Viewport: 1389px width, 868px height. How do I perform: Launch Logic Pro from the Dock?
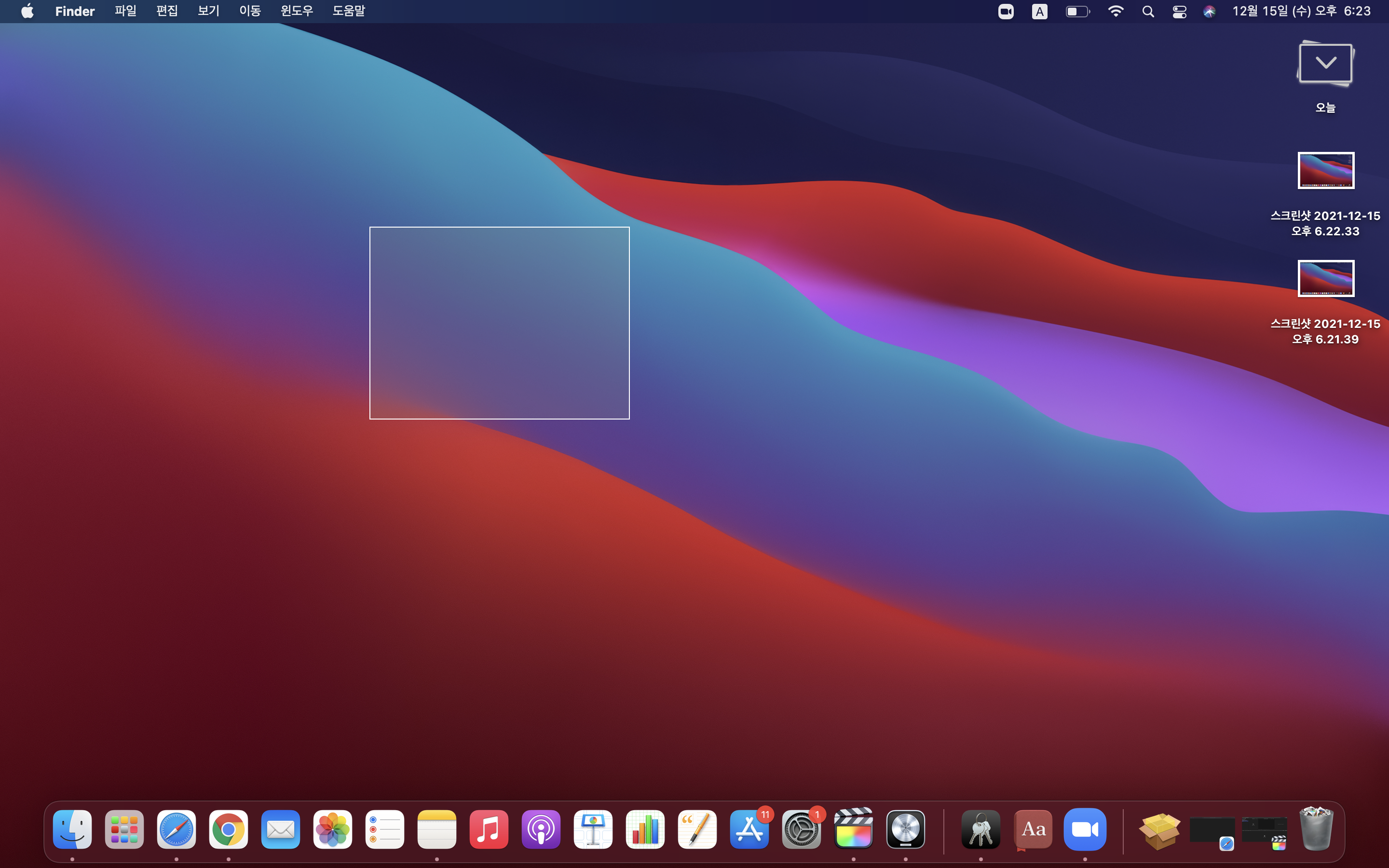click(906, 829)
